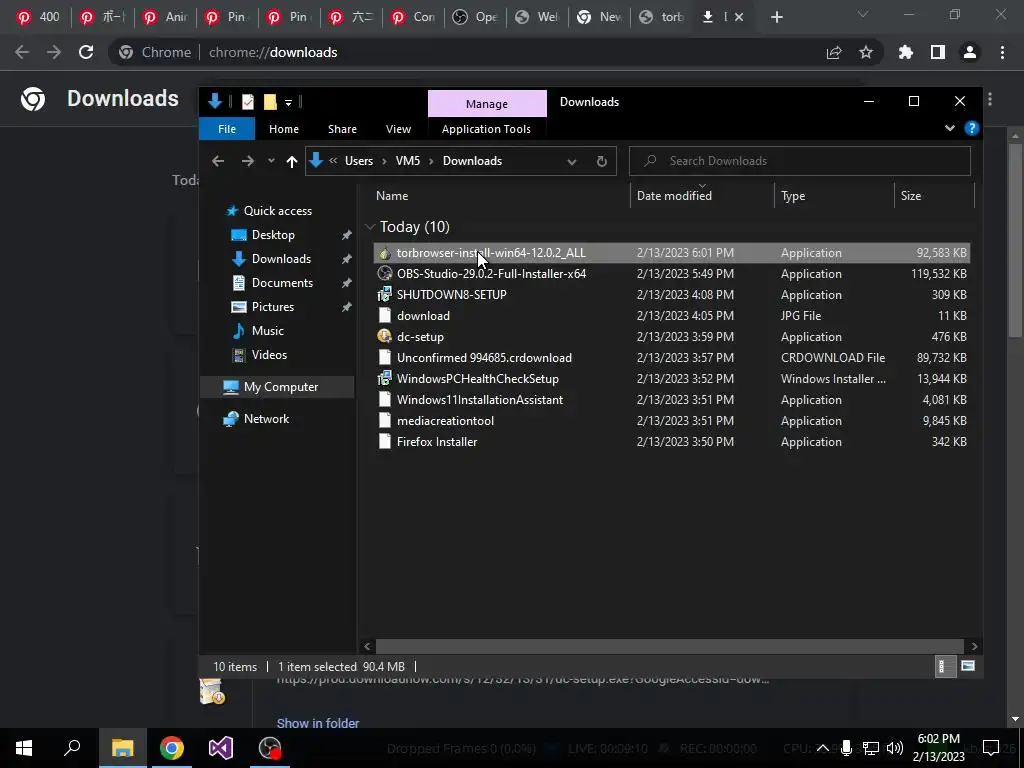Open customize quick access toolbar dropdown
The image size is (1024, 768).
tap(288, 102)
